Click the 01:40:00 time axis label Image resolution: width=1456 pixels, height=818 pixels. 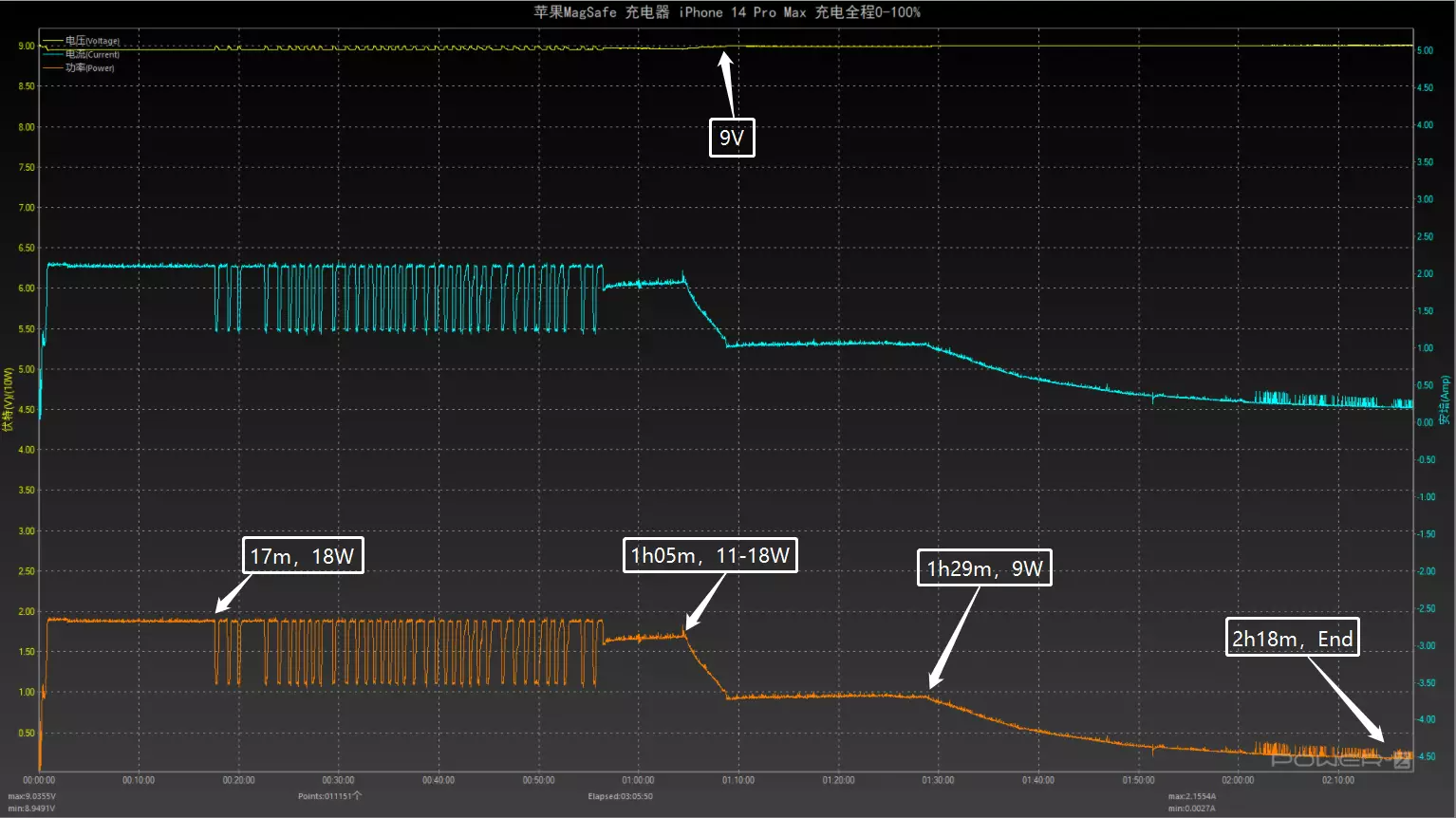pyautogui.click(x=1038, y=780)
